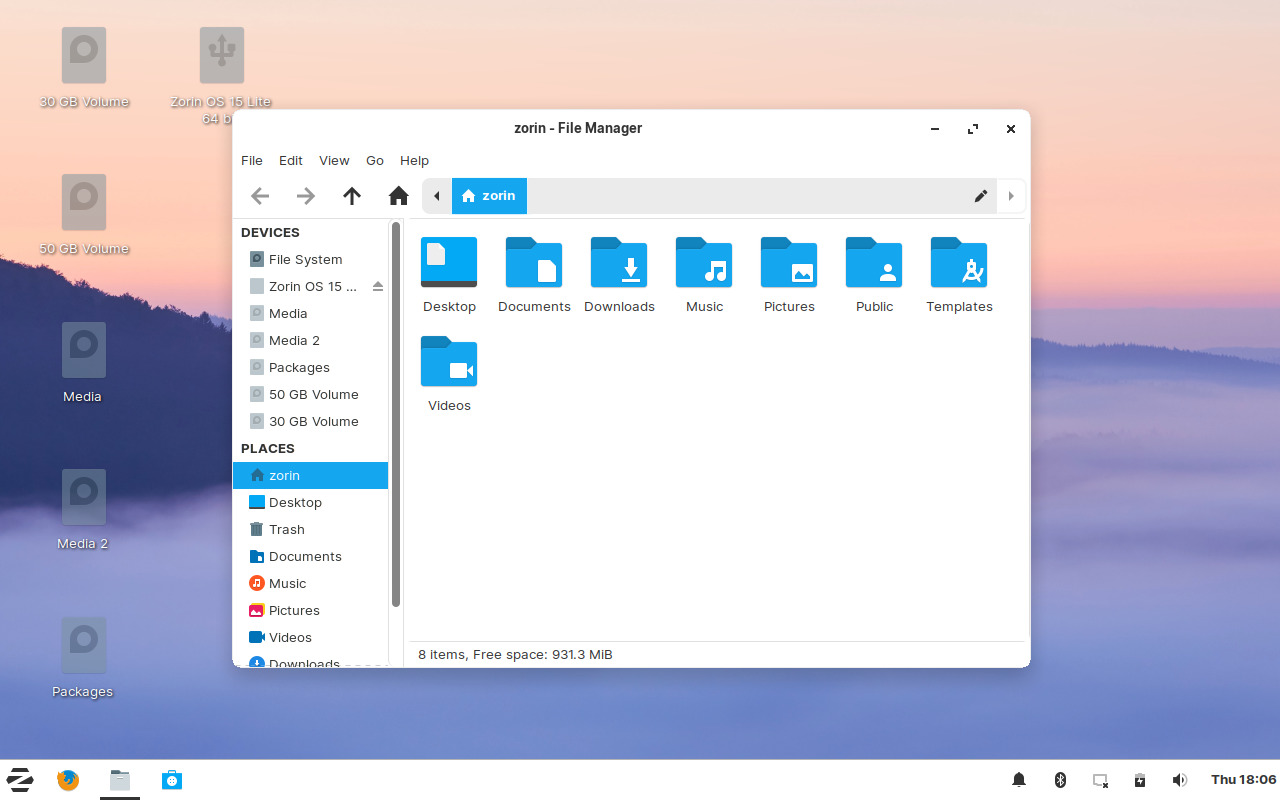This screenshot has width=1280, height=800.
Task: Open battery indicator in tray
Action: pos(1140,780)
